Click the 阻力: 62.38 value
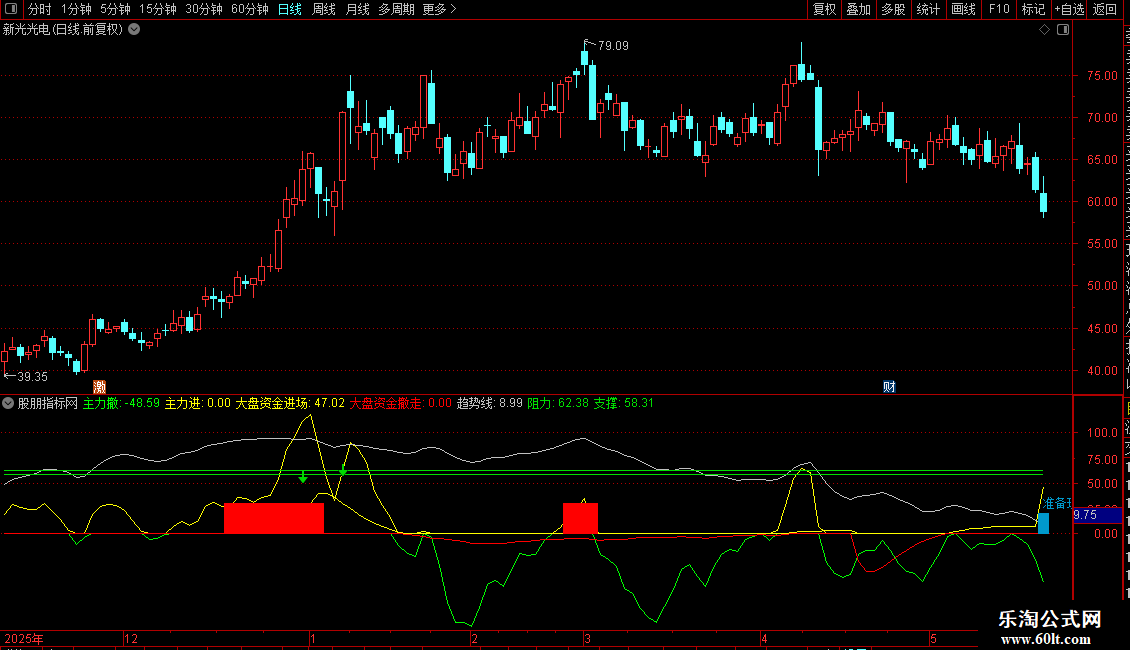Viewport: 1130px width, 650px height. click(x=558, y=404)
